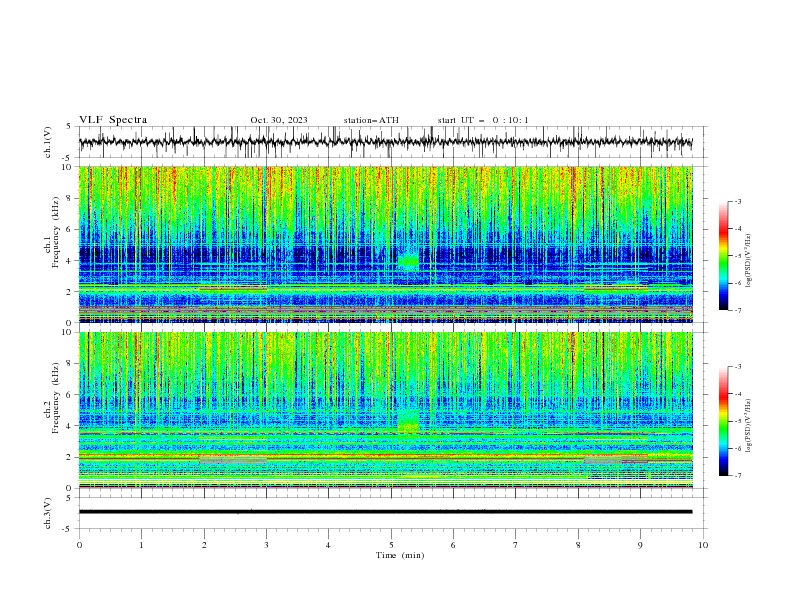This screenshot has height=612, width=792.
Task: Click inside the ch.1 spectrogram panel
Action: [386, 244]
